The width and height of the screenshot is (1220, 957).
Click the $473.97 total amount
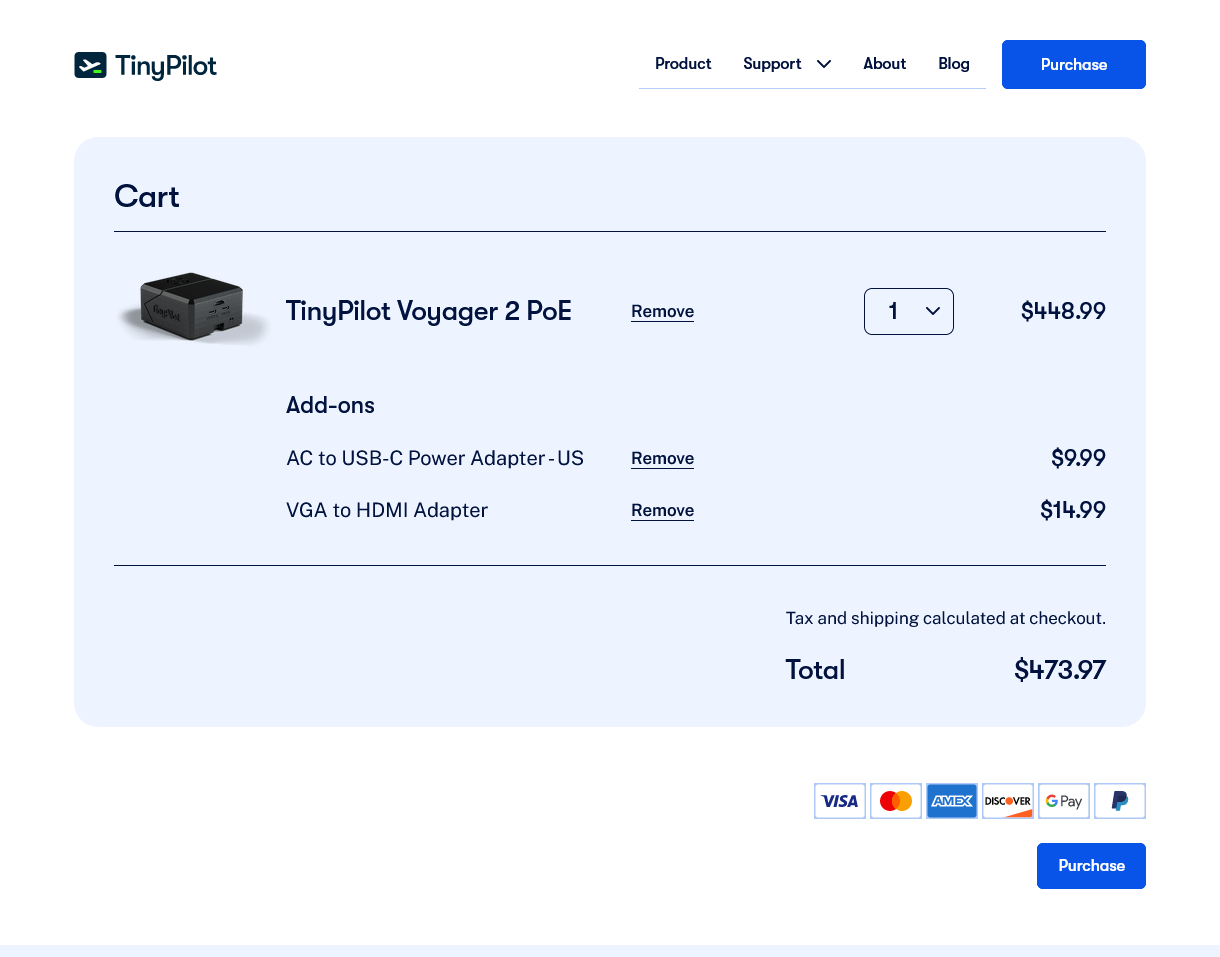click(1060, 669)
